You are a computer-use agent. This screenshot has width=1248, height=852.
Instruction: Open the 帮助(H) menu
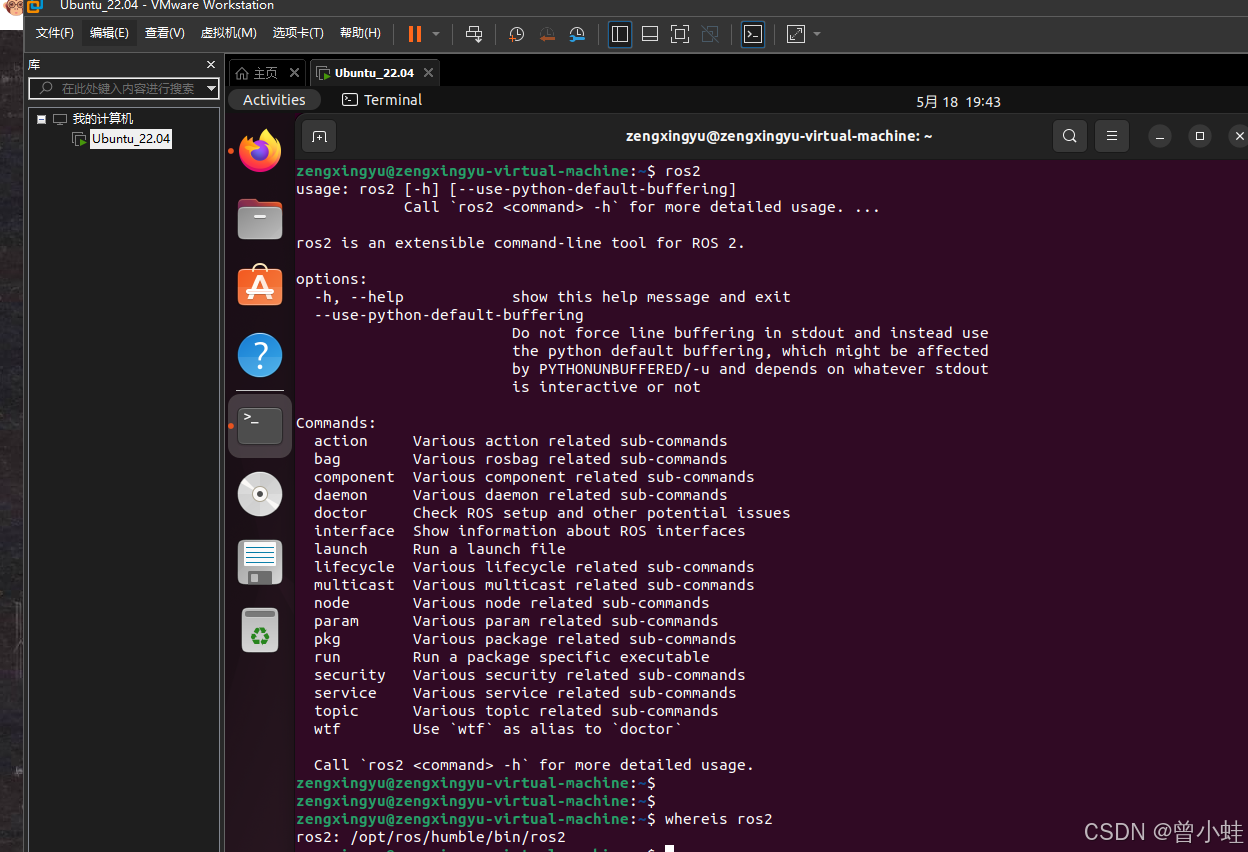point(360,33)
